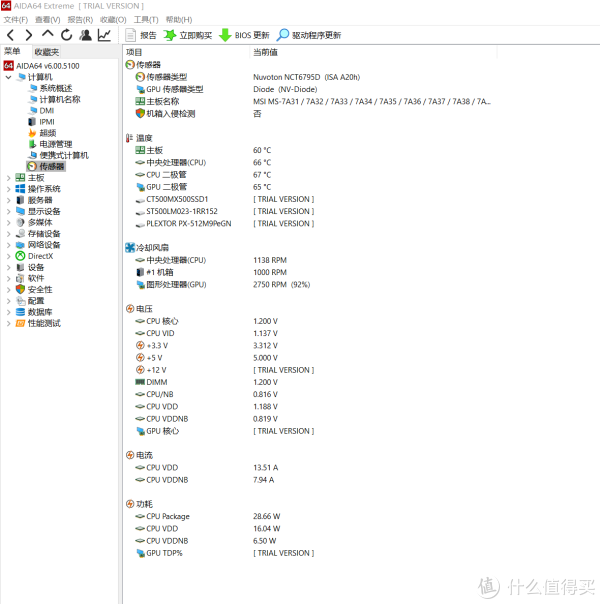Viewport: 600px width, 604px height.
Task: Expand the 显示设备 tree node
Action: 8,211
